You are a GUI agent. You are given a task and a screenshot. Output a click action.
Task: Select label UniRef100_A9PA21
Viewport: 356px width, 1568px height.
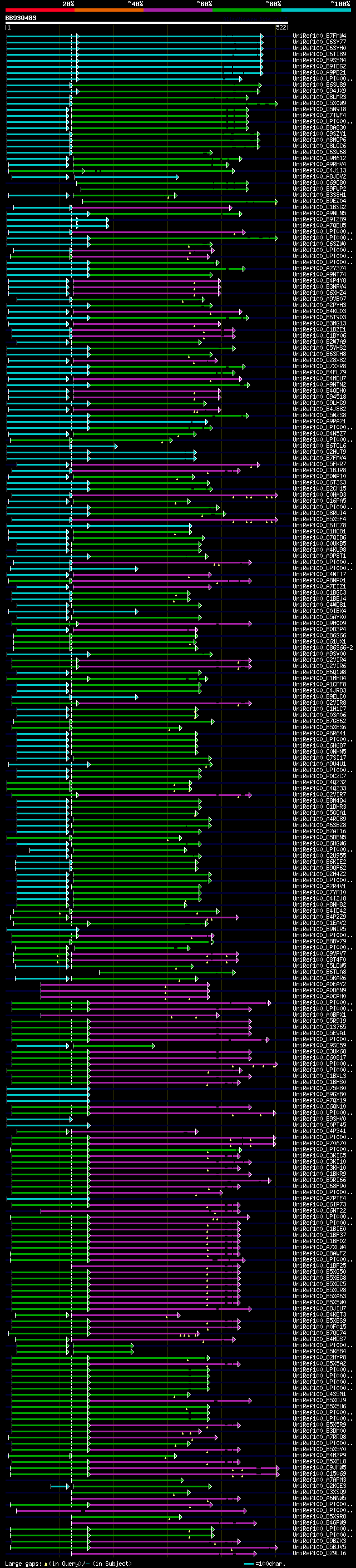pos(319,422)
